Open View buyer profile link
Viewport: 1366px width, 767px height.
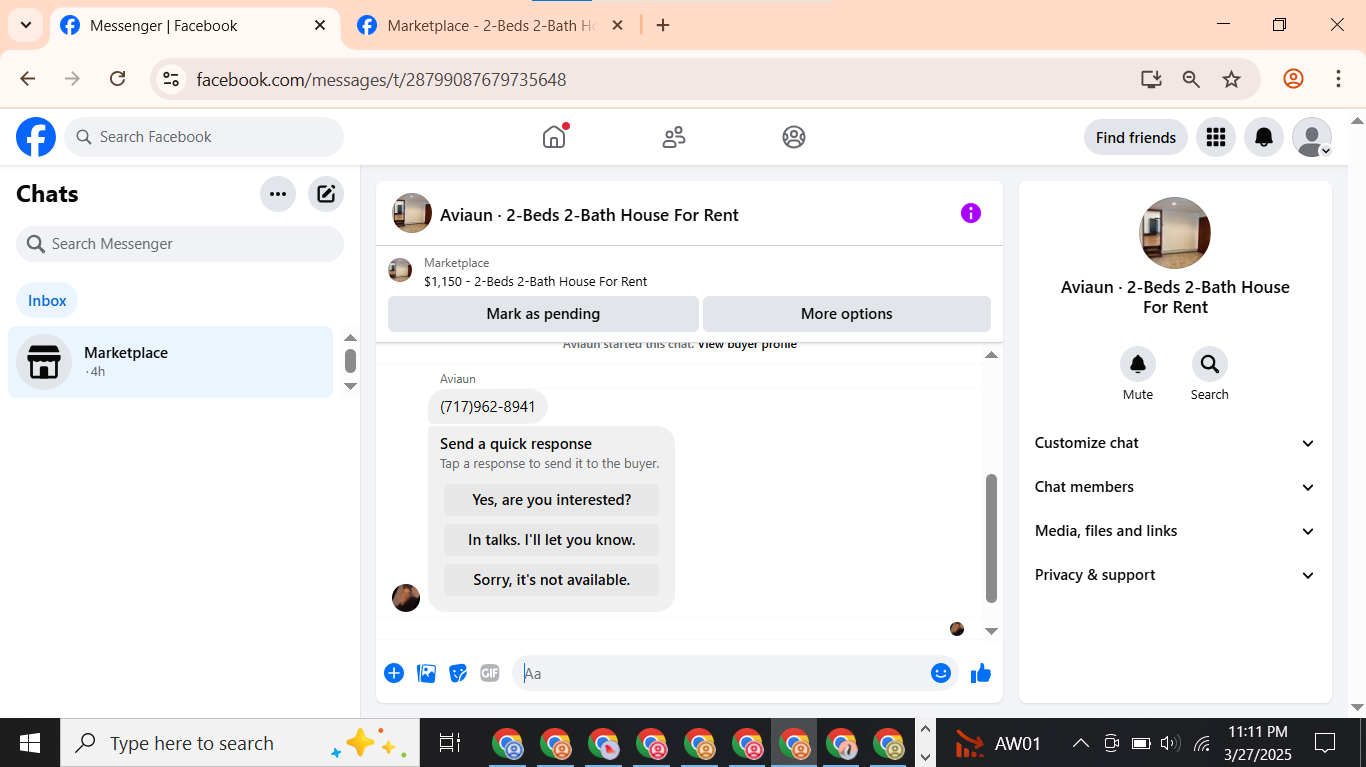pos(747,345)
